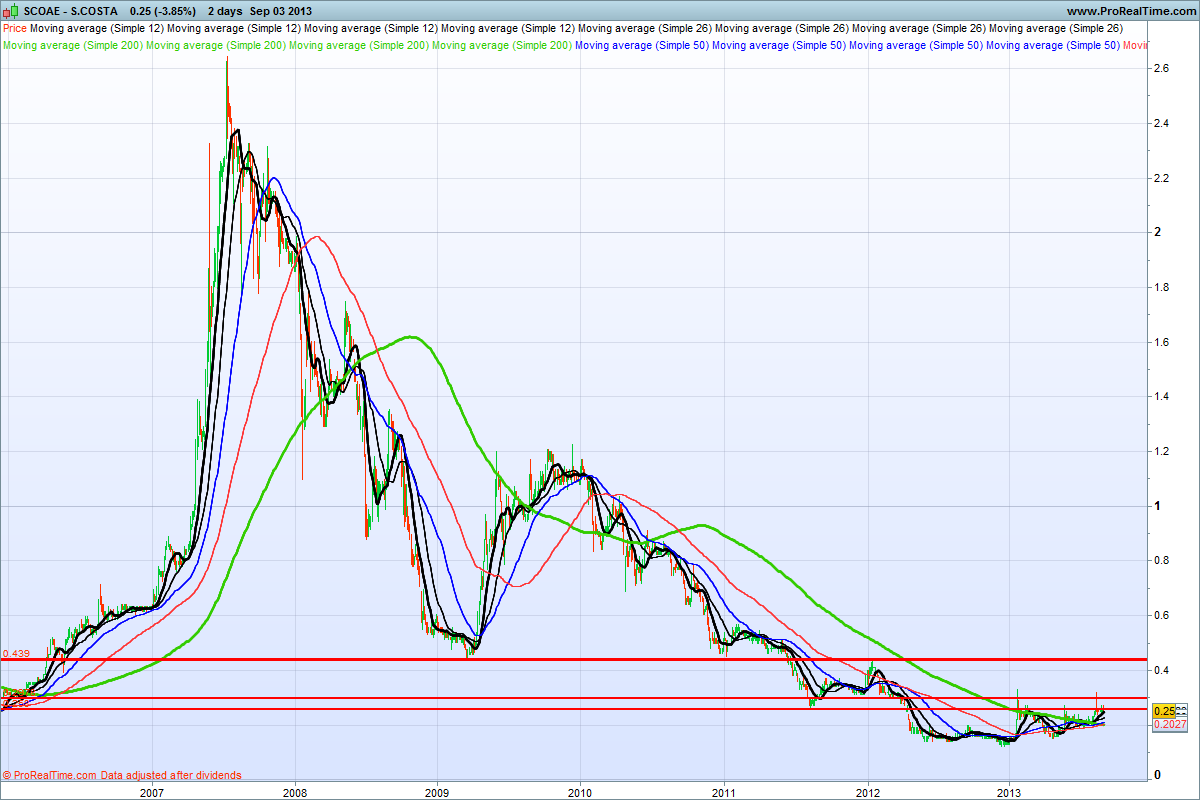Click the 0.8 value on the price axis
The height and width of the screenshot is (800, 1200).
click(x=1162, y=561)
